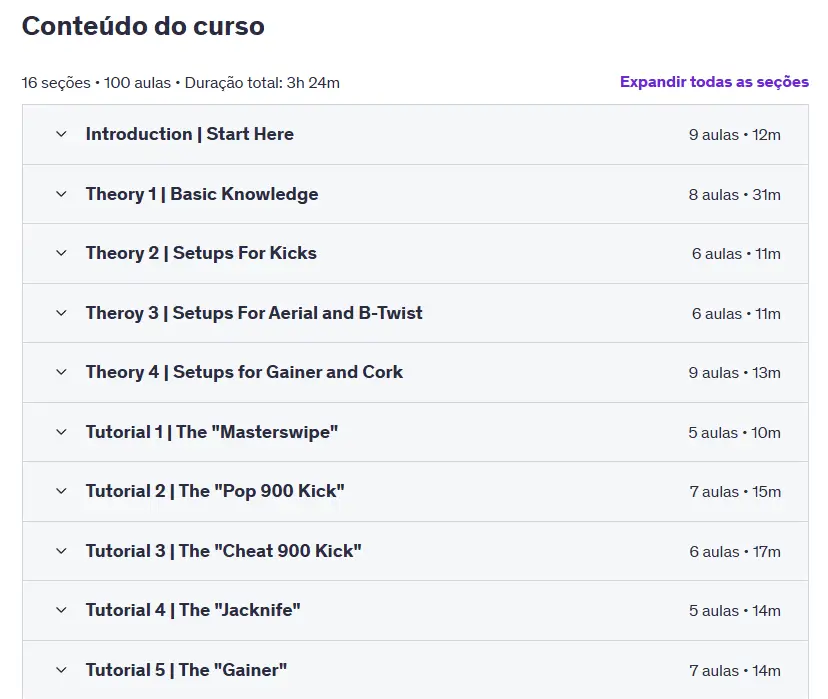
Task: Open 'Tutorial 2 | The Pop 900 Kick' title
Action: (x=215, y=491)
